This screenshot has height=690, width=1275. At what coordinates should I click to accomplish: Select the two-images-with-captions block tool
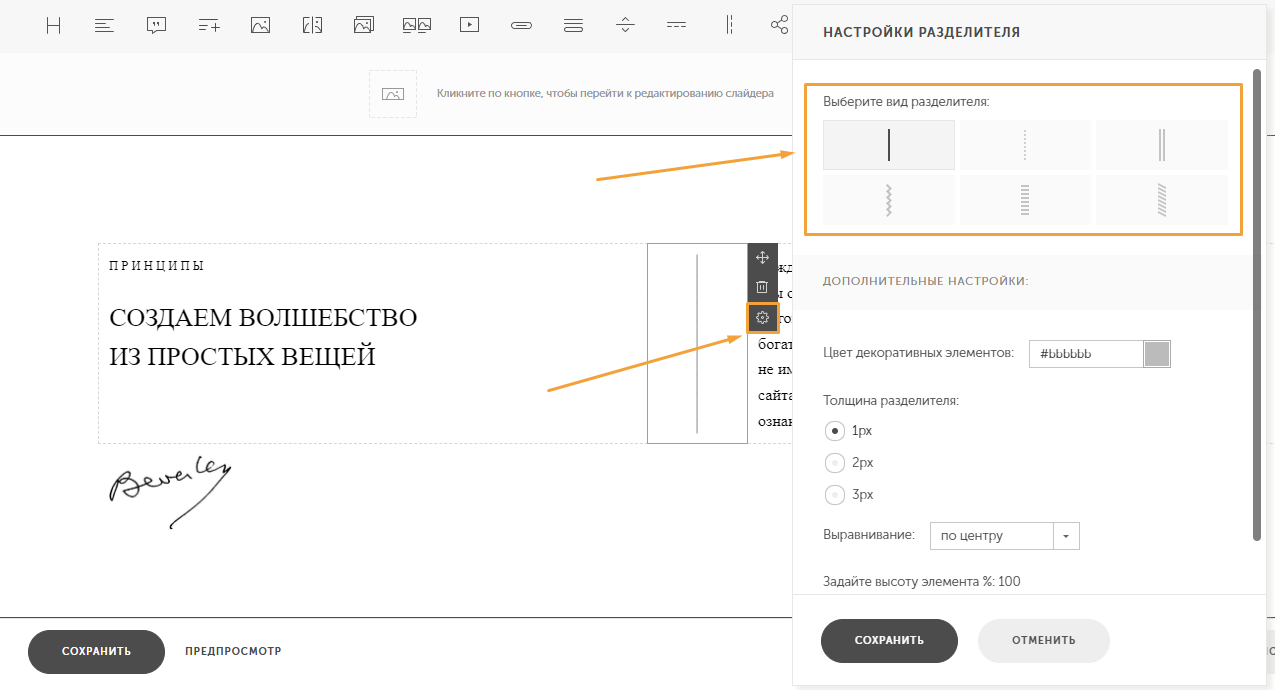(417, 26)
